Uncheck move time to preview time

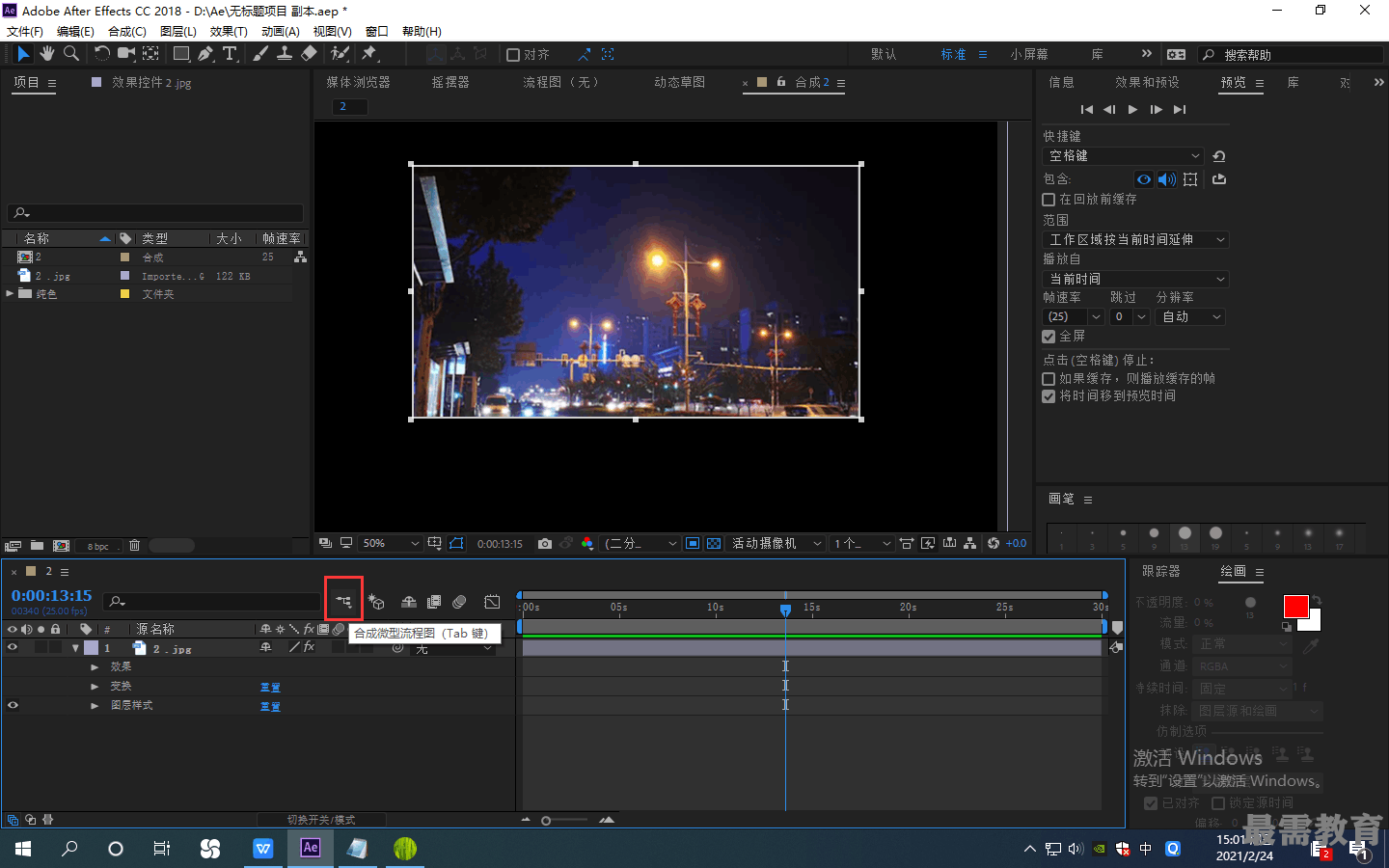[x=1049, y=396]
